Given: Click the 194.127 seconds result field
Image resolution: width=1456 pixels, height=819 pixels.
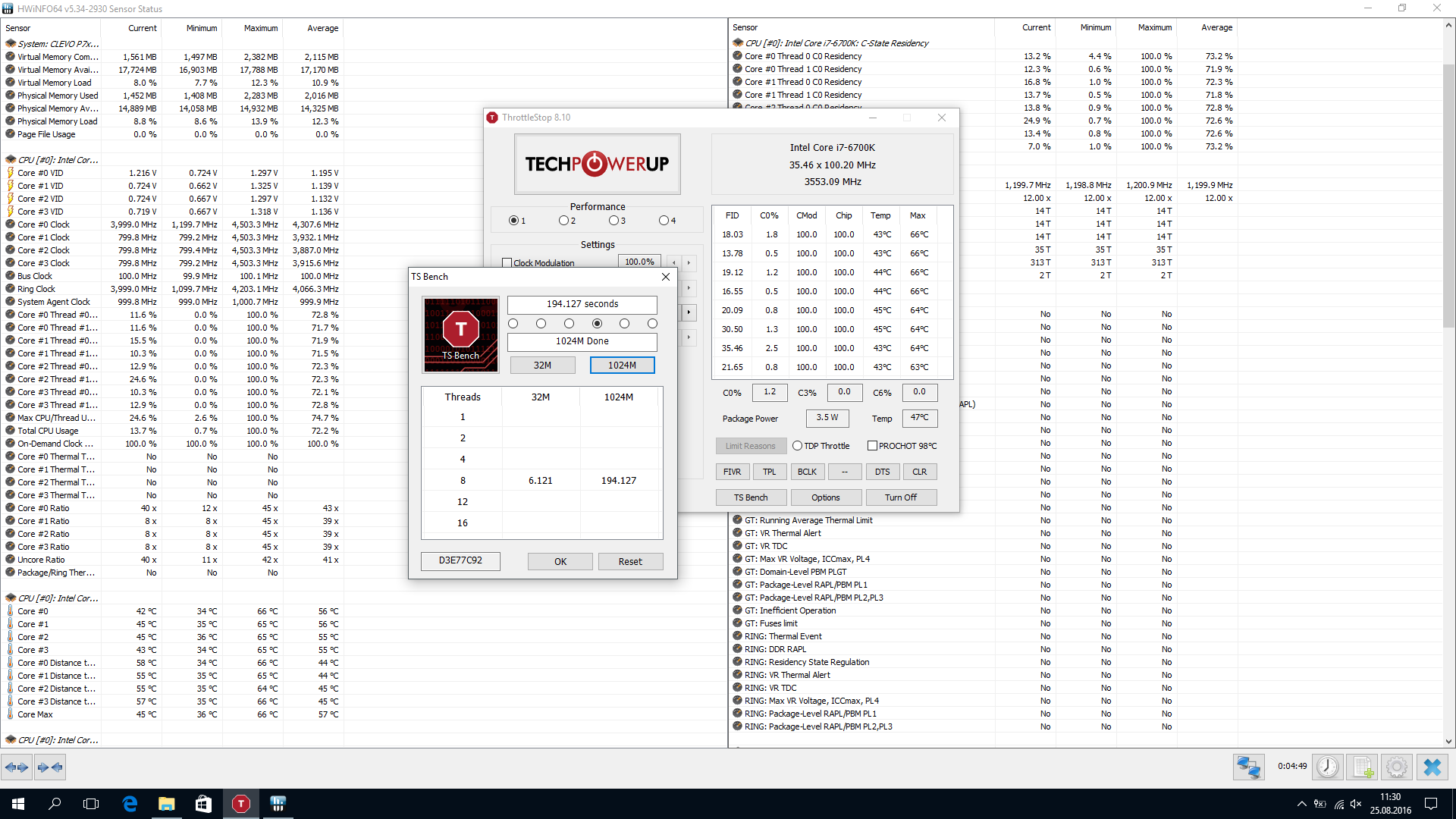Looking at the screenshot, I should click(x=582, y=304).
